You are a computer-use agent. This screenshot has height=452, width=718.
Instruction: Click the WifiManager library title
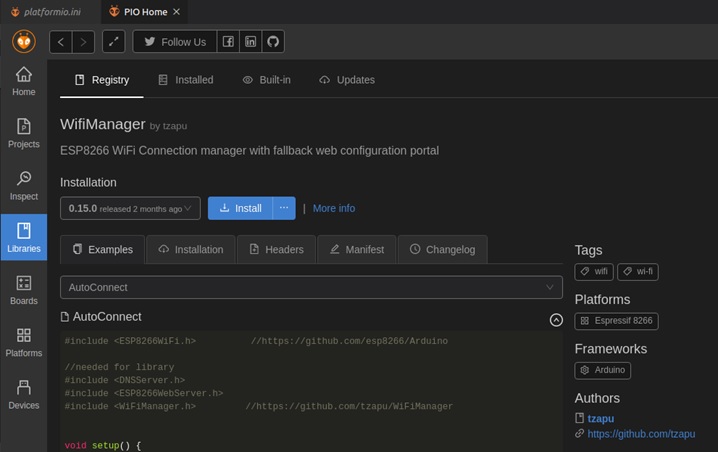click(x=103, y=124)
